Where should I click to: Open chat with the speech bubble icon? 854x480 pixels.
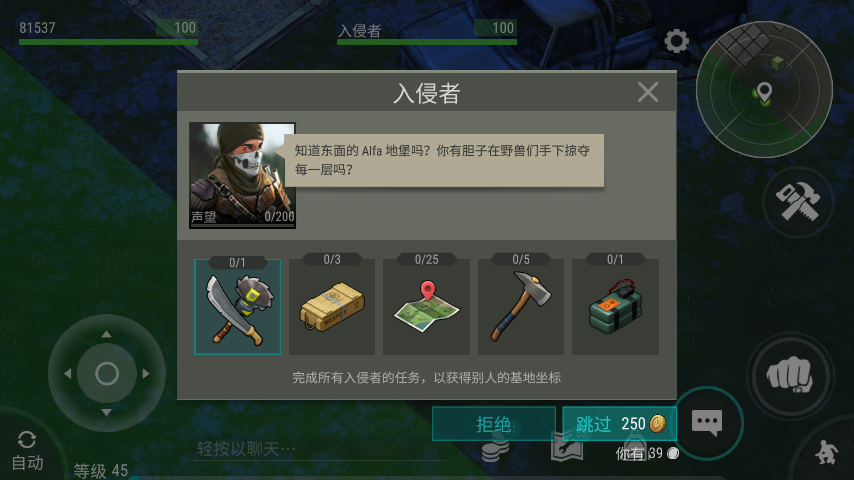(707, 422)
